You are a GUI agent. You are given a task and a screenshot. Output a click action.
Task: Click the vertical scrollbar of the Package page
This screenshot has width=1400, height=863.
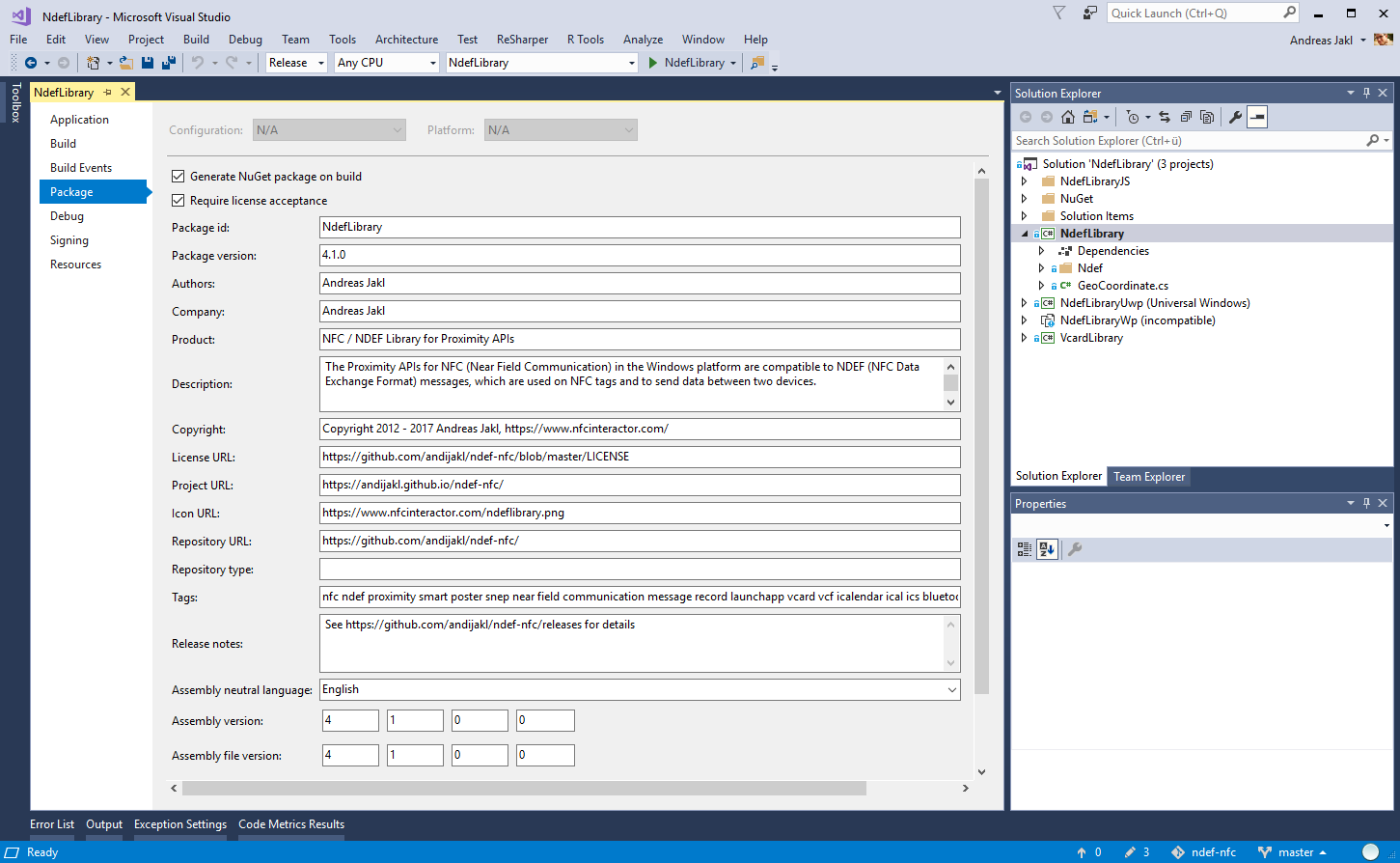[x=981, y=436]
